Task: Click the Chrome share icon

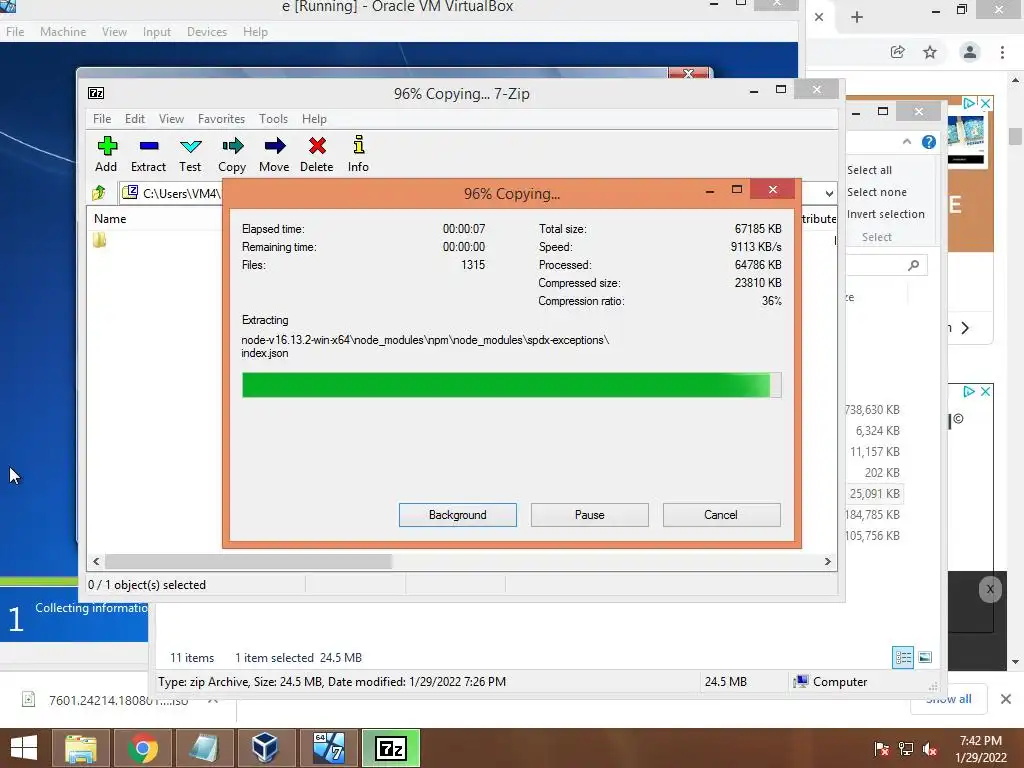Action: pyautogui.click(x=897, y=52)
